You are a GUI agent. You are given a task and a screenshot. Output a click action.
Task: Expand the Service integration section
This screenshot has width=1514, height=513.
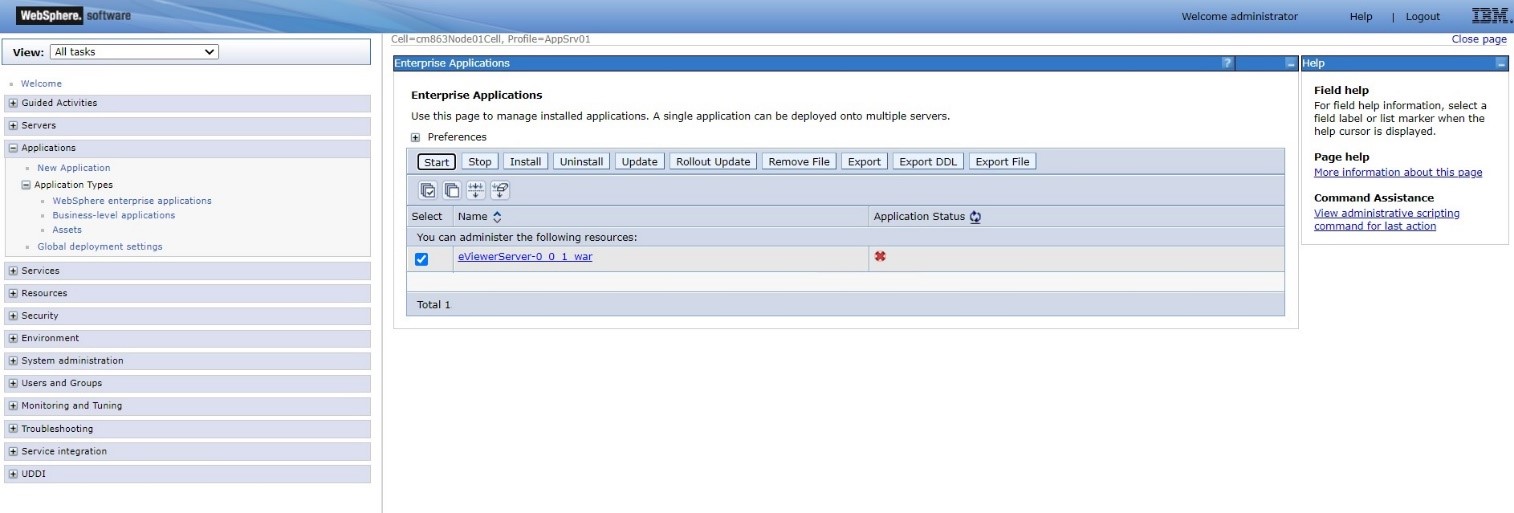(13, 451)
